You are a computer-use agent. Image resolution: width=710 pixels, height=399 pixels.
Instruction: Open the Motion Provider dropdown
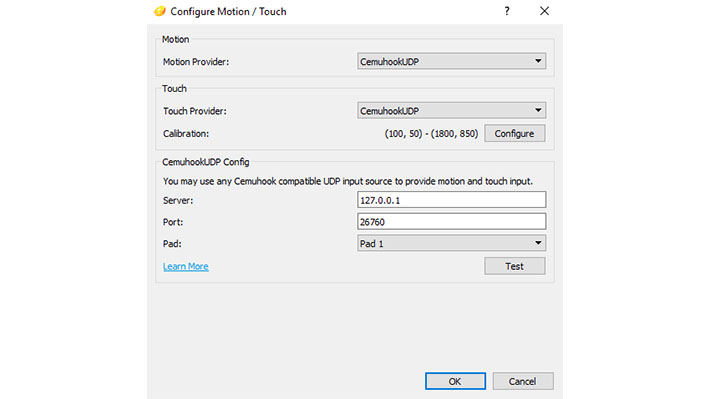[x=451, y=61]
